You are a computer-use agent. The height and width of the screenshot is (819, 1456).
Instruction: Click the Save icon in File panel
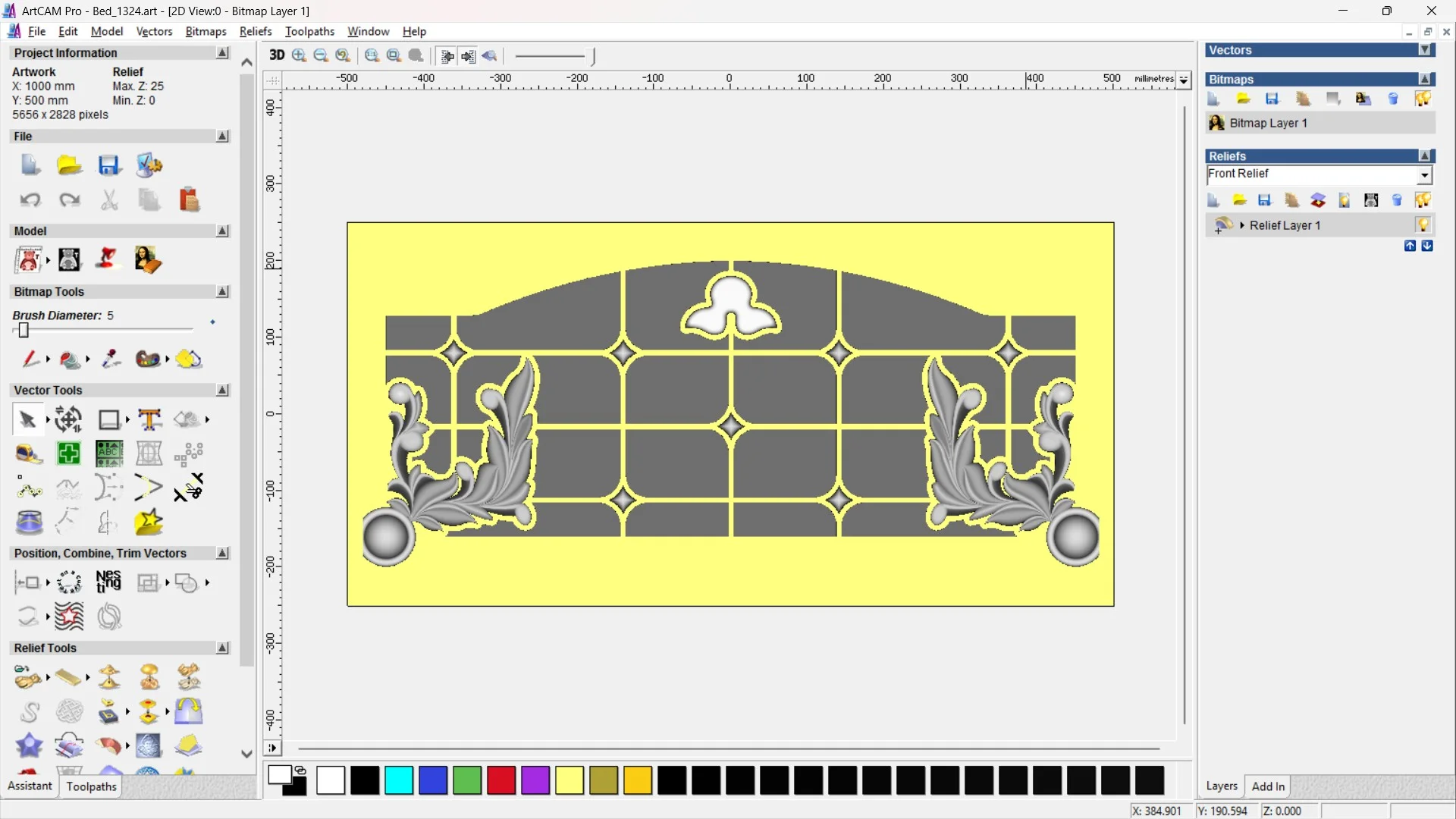point(109,165)
